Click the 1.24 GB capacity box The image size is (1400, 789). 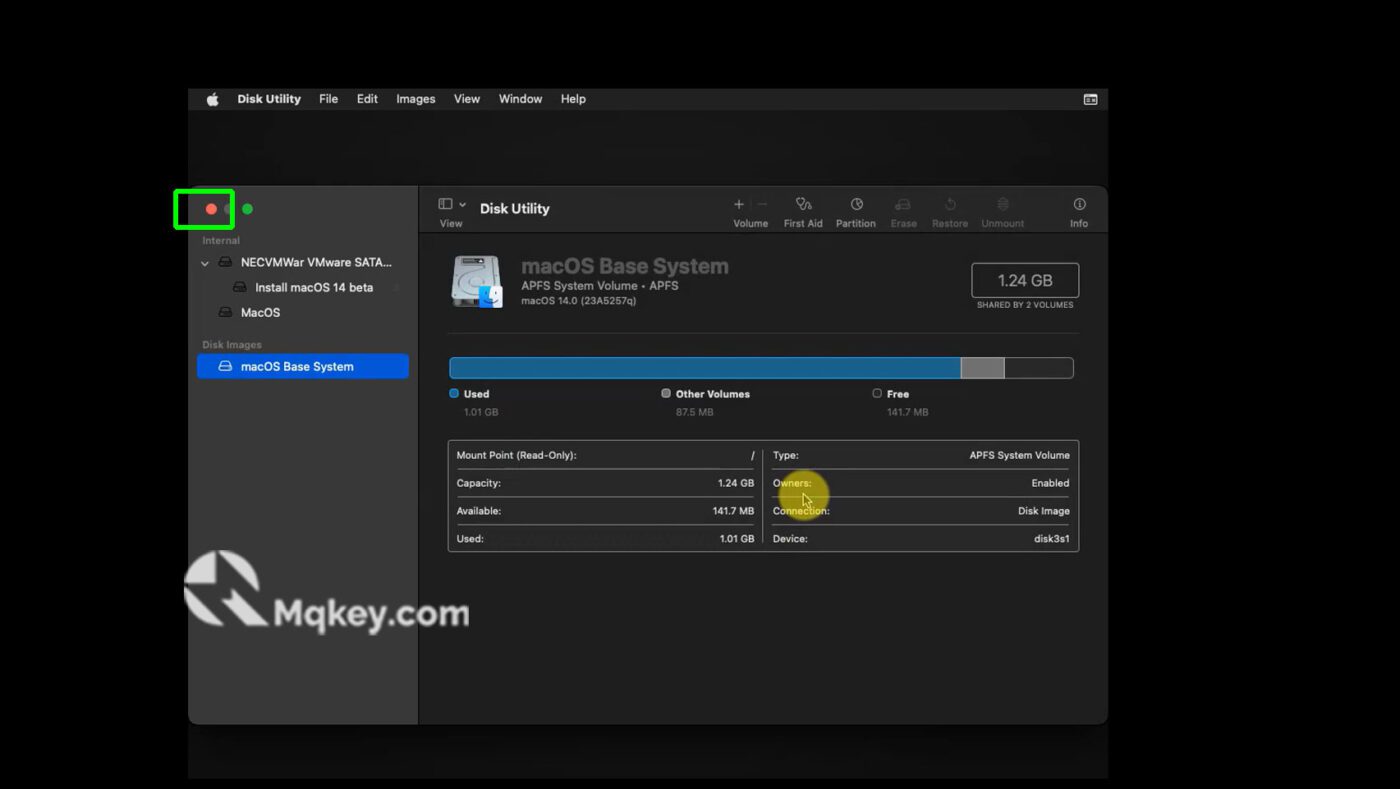click(x=1025, y=280)
